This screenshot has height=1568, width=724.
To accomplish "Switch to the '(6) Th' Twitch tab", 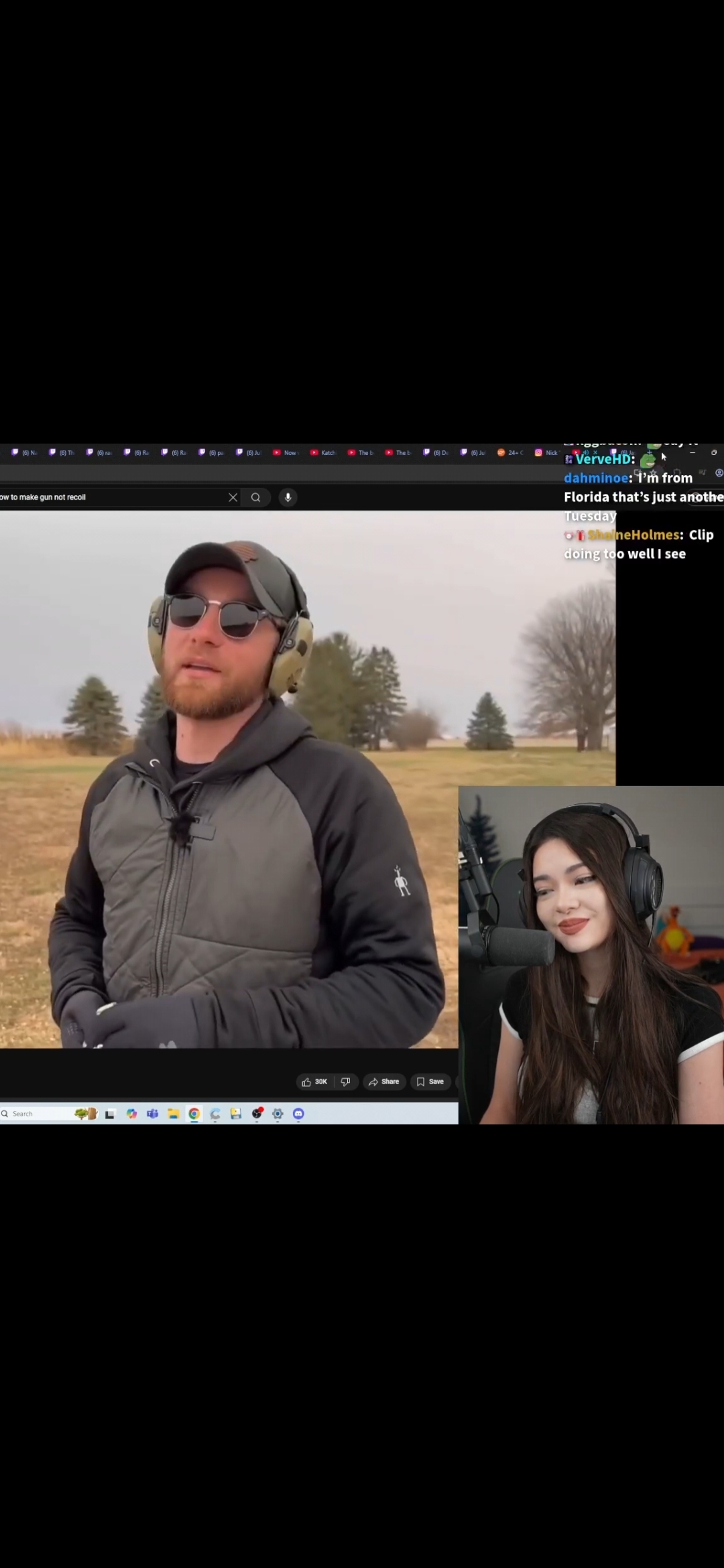I will (62, 453).
